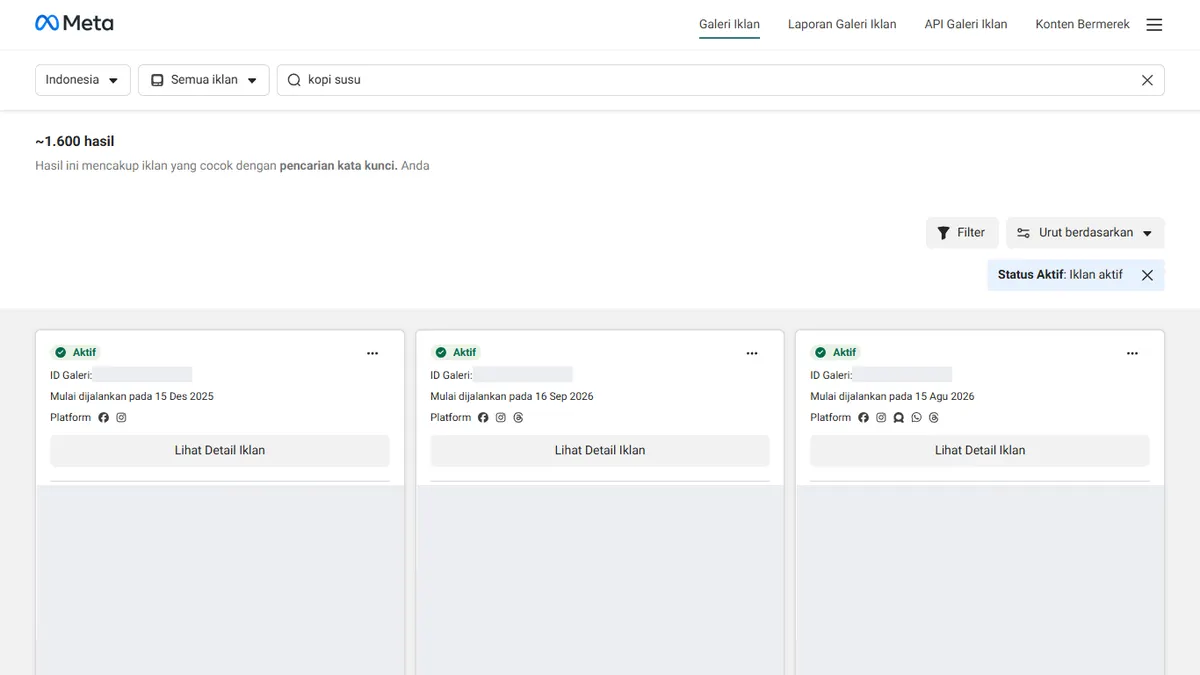The image size is (1200, 675).
Task: Click Facebook icon on the 16 Sep 2026 ad
Action: coord(484,418)
